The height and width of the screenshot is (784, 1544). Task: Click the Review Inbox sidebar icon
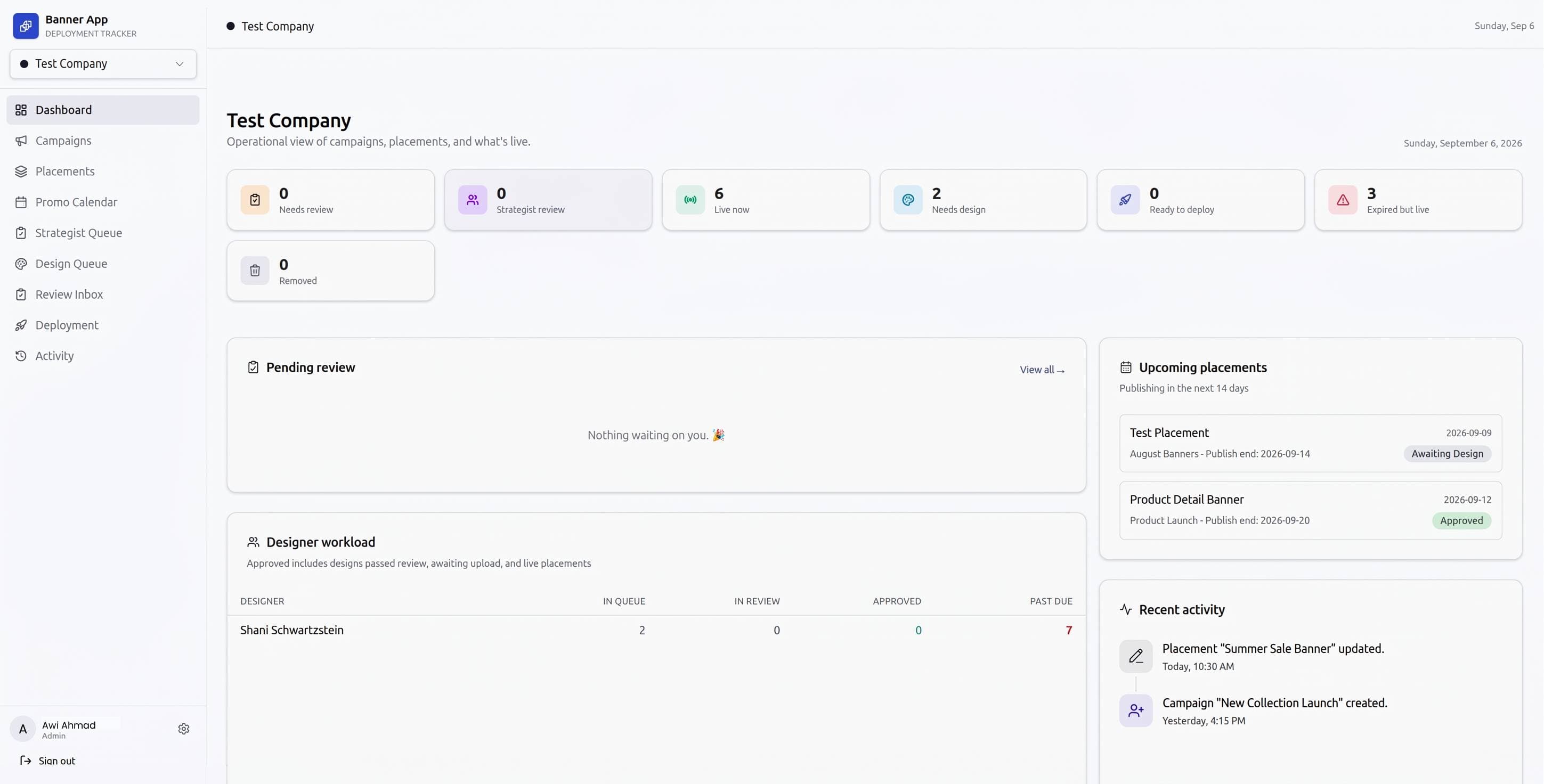21,295
